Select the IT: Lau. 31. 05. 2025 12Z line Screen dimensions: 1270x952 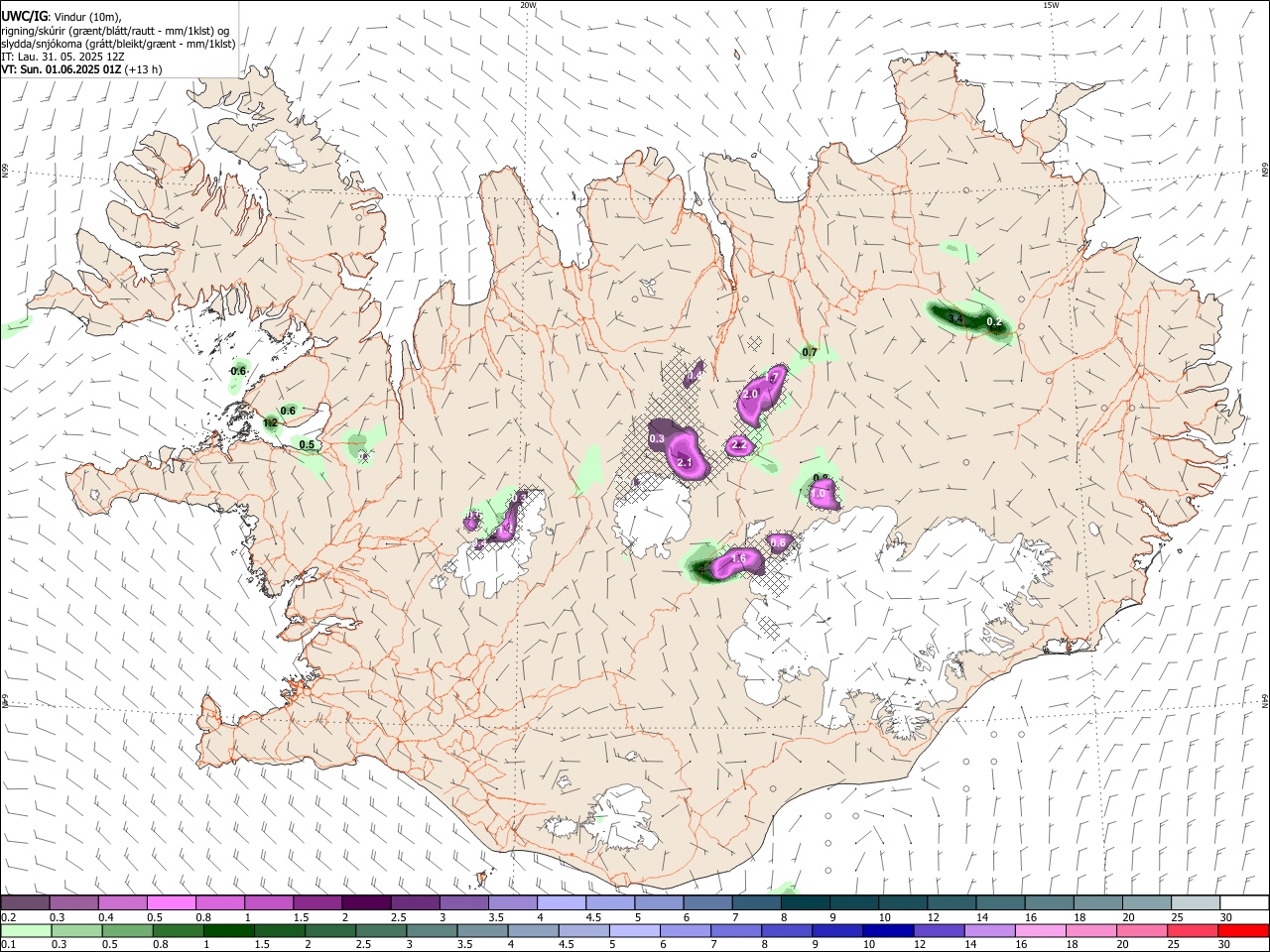click(63, 57)
